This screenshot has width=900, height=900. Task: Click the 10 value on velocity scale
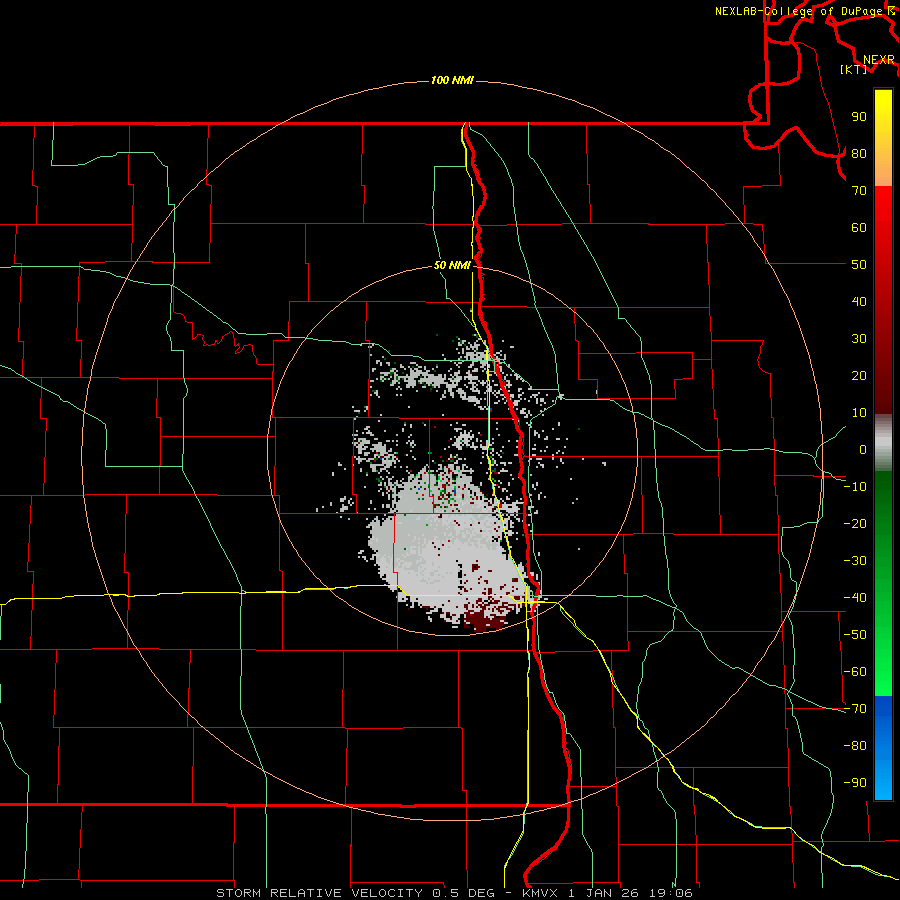pyautogui.click(x=859, y=413)
